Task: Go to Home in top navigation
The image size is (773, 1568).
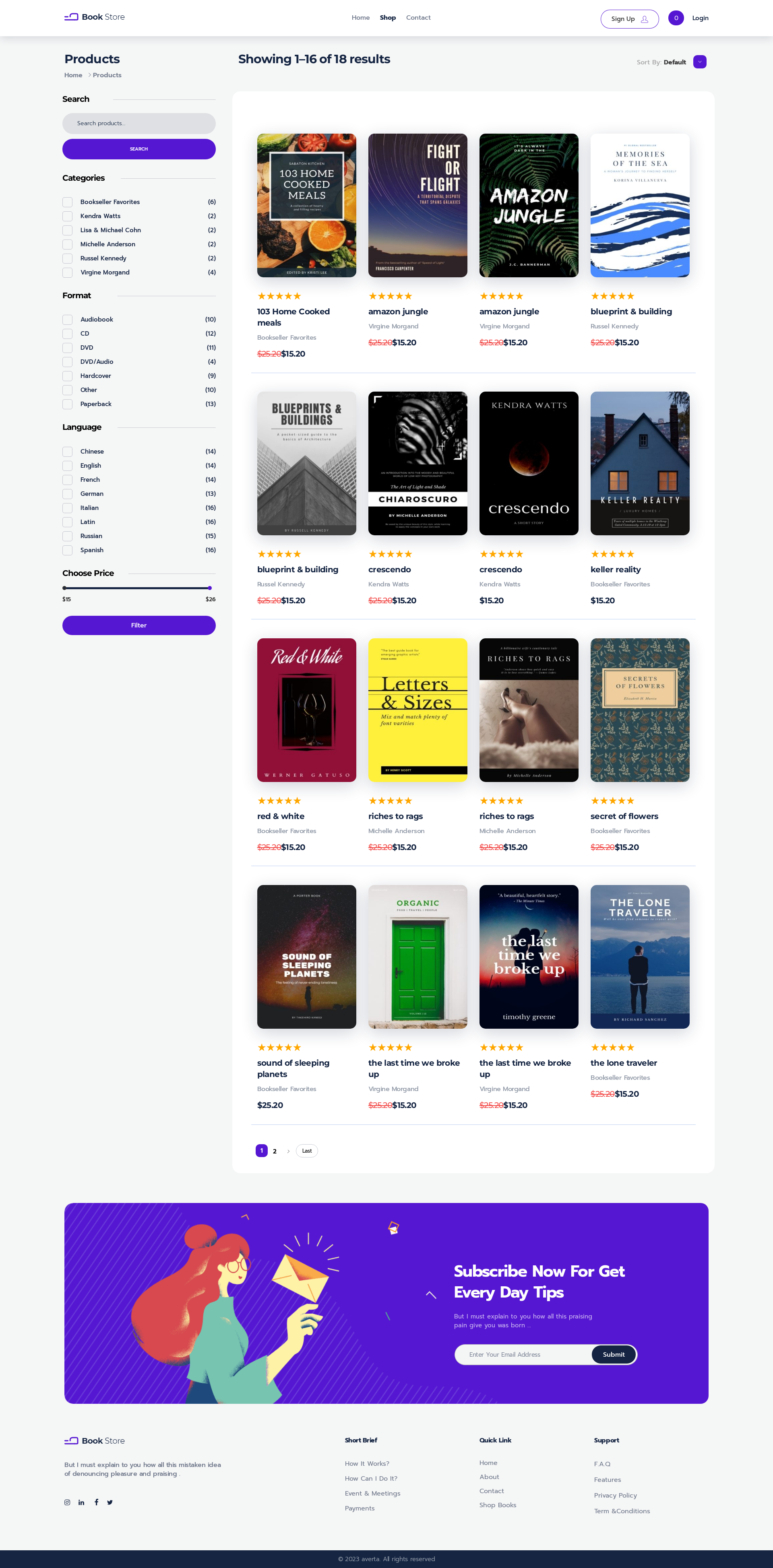Action: click(x=361, y=18)
